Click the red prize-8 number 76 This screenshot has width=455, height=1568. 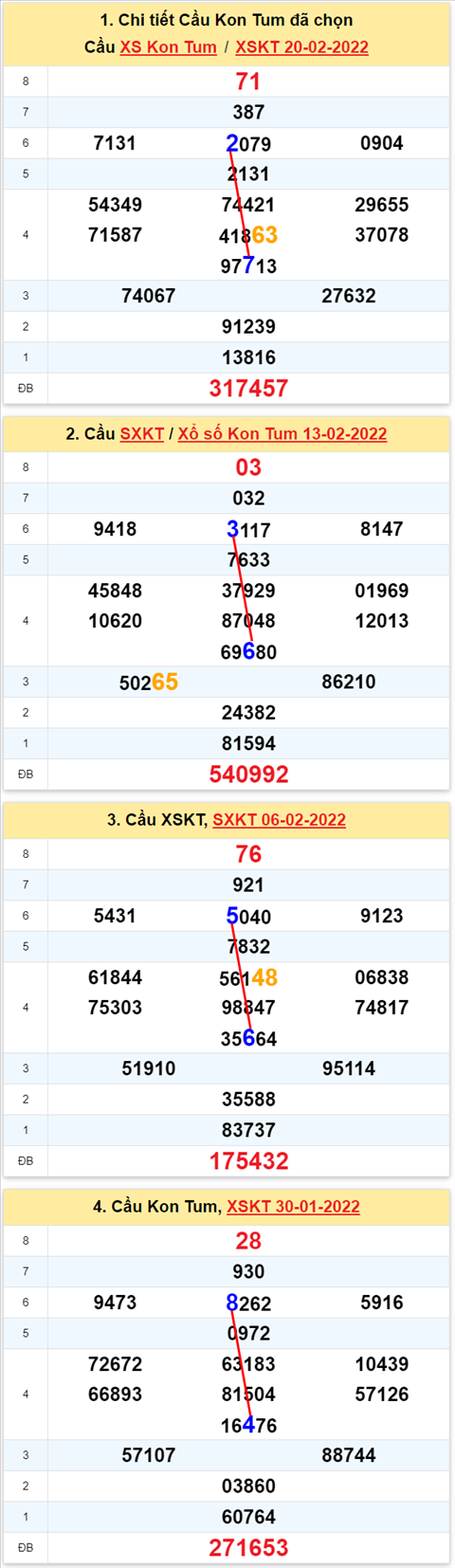(248, 854)
